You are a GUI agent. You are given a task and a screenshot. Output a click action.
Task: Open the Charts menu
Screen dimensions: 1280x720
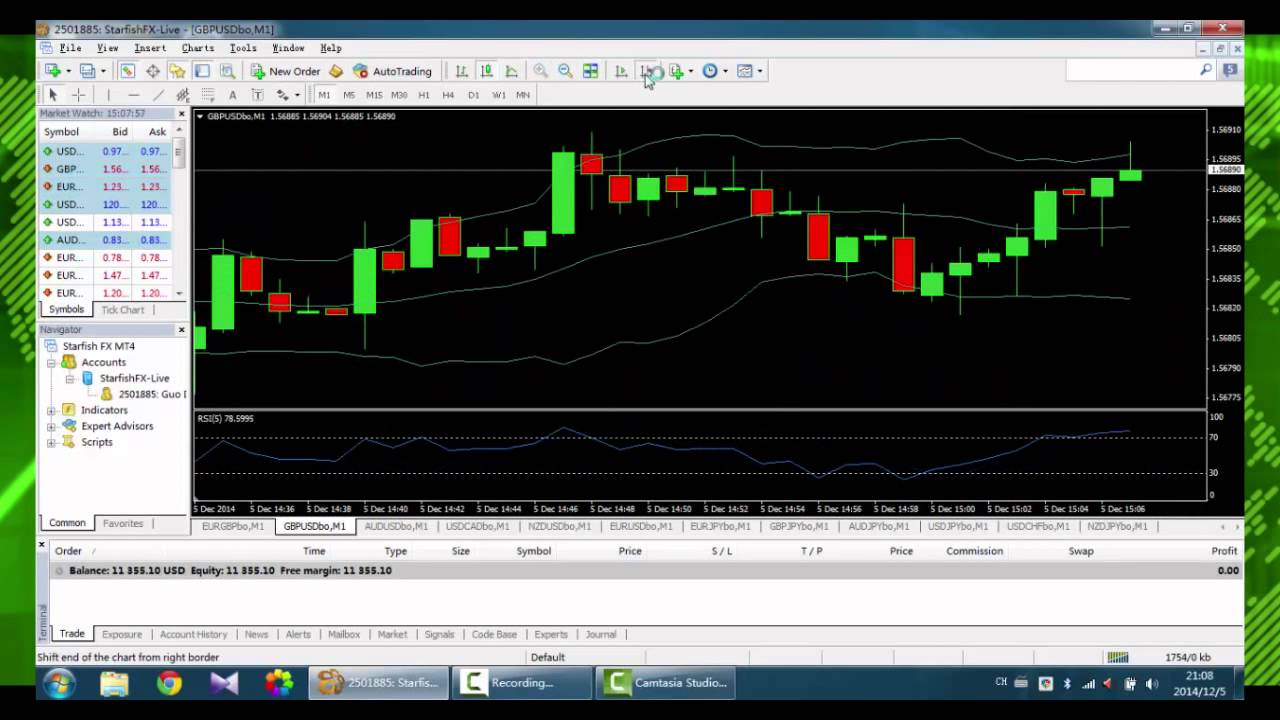click(x=198, y=48)
